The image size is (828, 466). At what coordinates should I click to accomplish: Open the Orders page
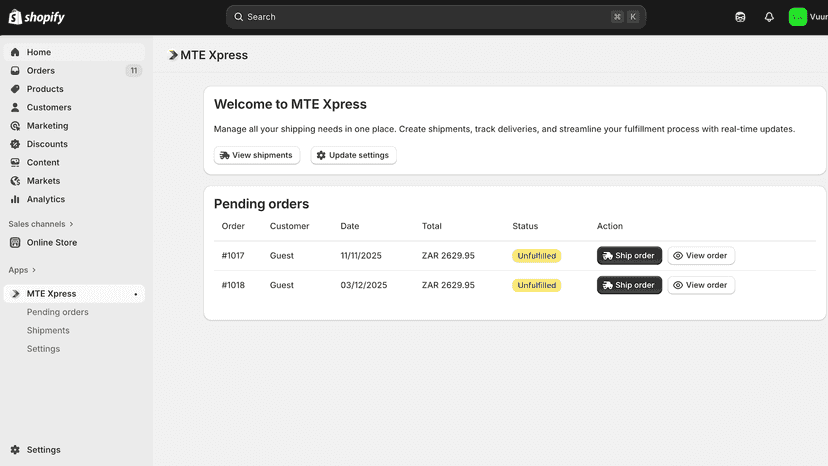coord(74,71)
